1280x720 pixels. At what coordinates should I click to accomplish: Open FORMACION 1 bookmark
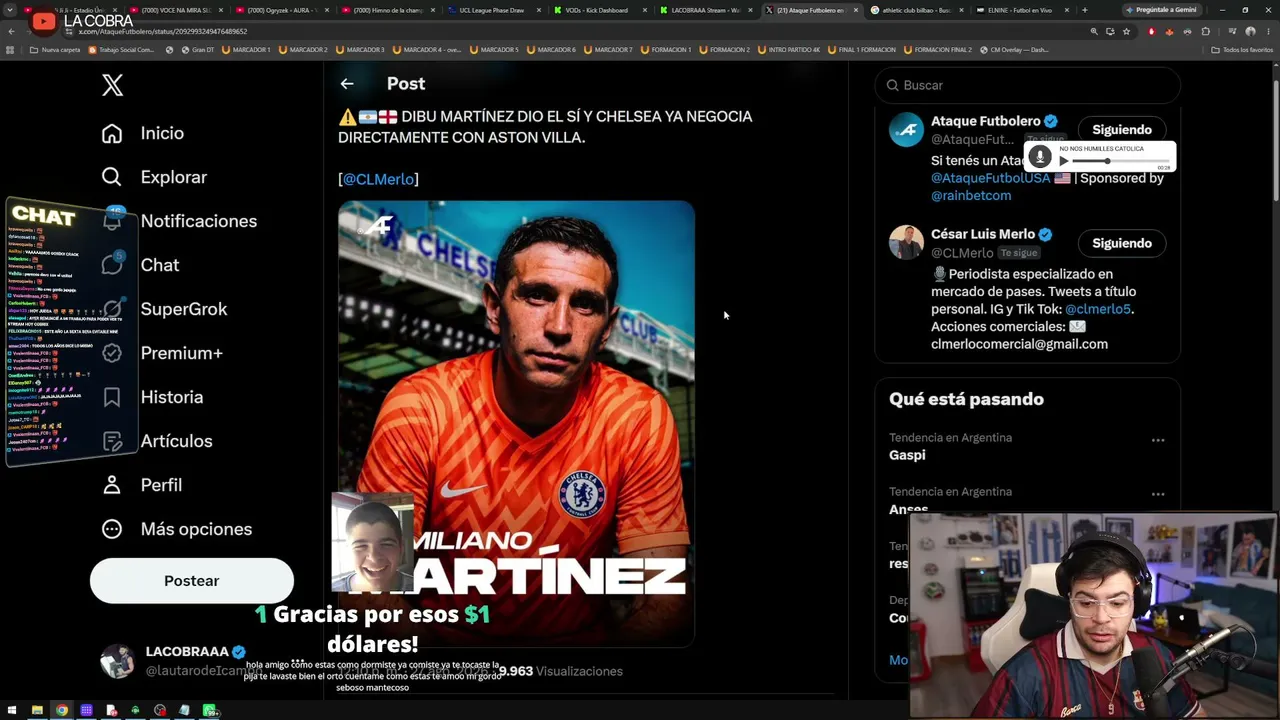668,49
